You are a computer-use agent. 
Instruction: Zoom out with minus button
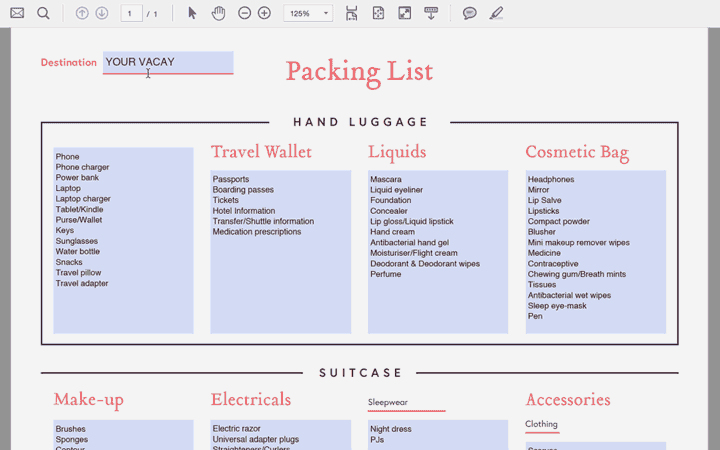244,13
